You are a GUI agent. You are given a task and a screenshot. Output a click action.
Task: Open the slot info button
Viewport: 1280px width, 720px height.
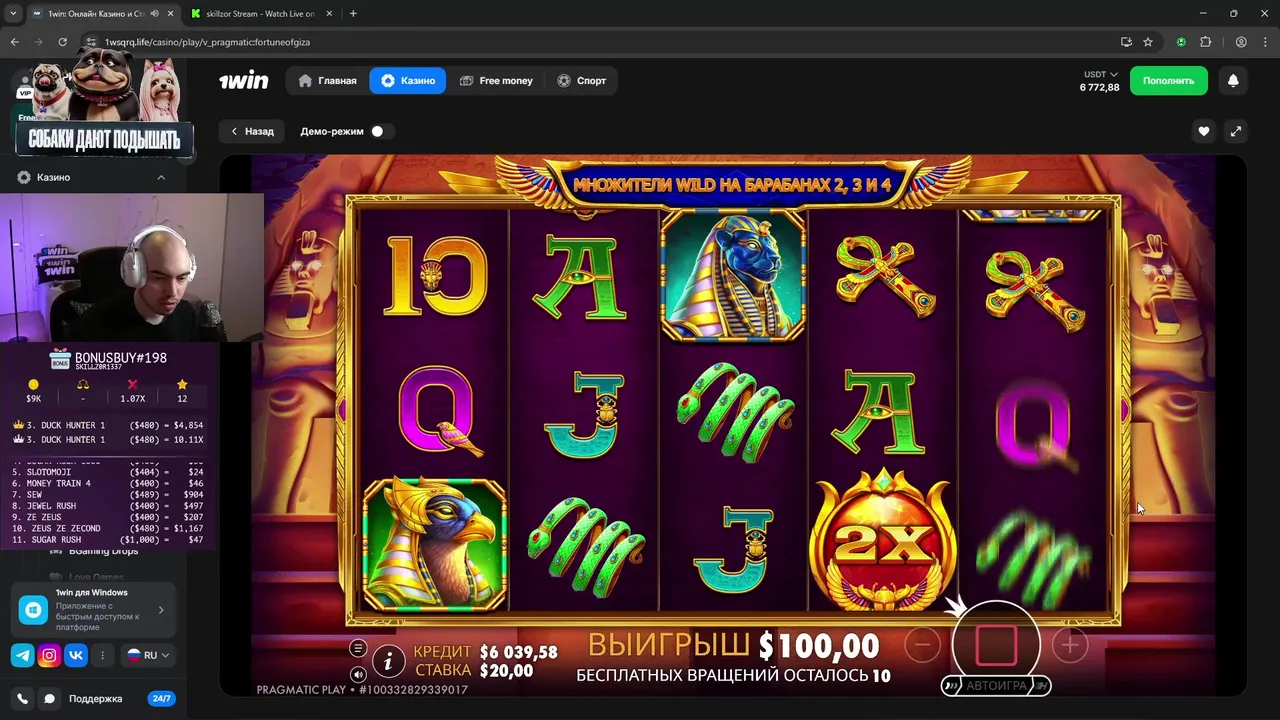pyautogui.click(x=388, y=660)
